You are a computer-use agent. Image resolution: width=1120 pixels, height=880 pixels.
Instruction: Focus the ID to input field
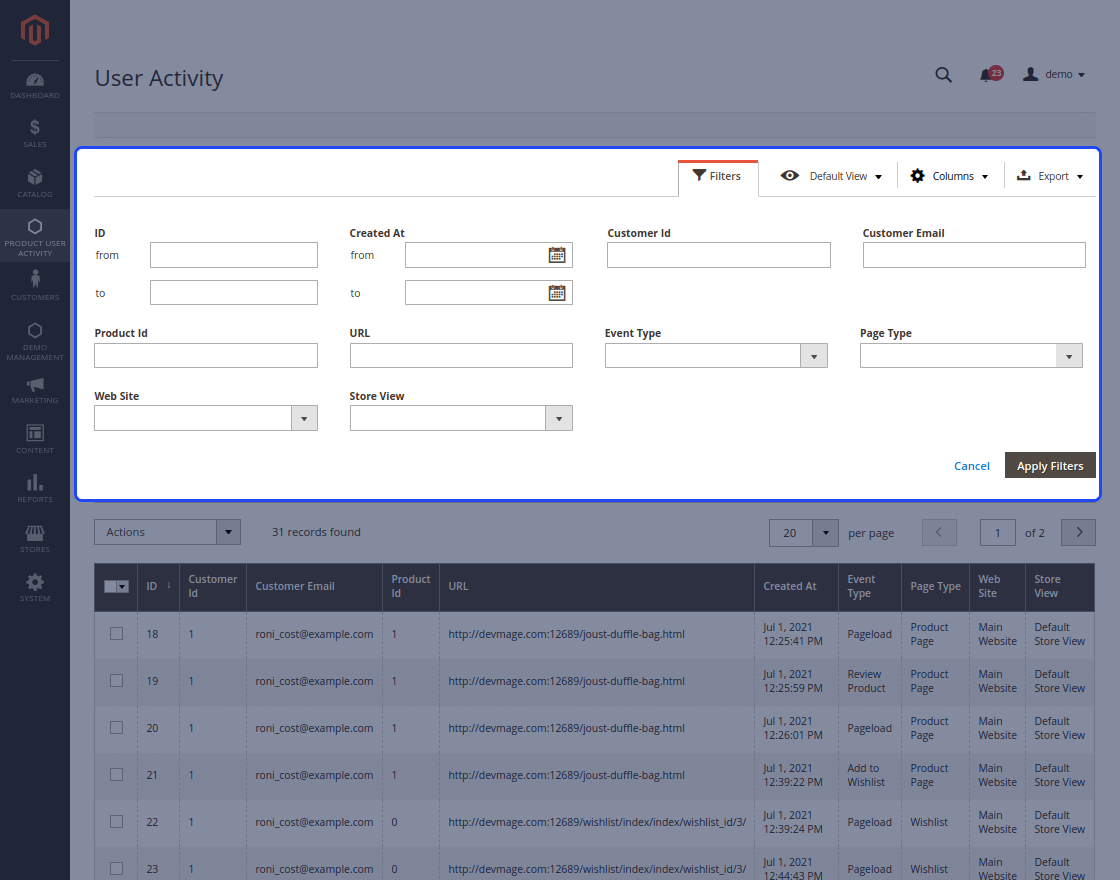point(234,293)
